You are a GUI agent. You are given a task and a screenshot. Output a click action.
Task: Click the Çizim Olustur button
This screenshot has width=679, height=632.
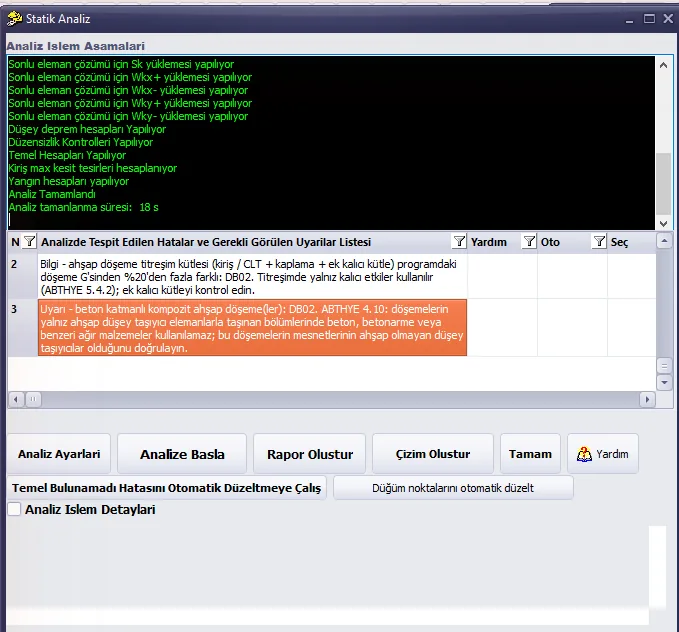433,454
